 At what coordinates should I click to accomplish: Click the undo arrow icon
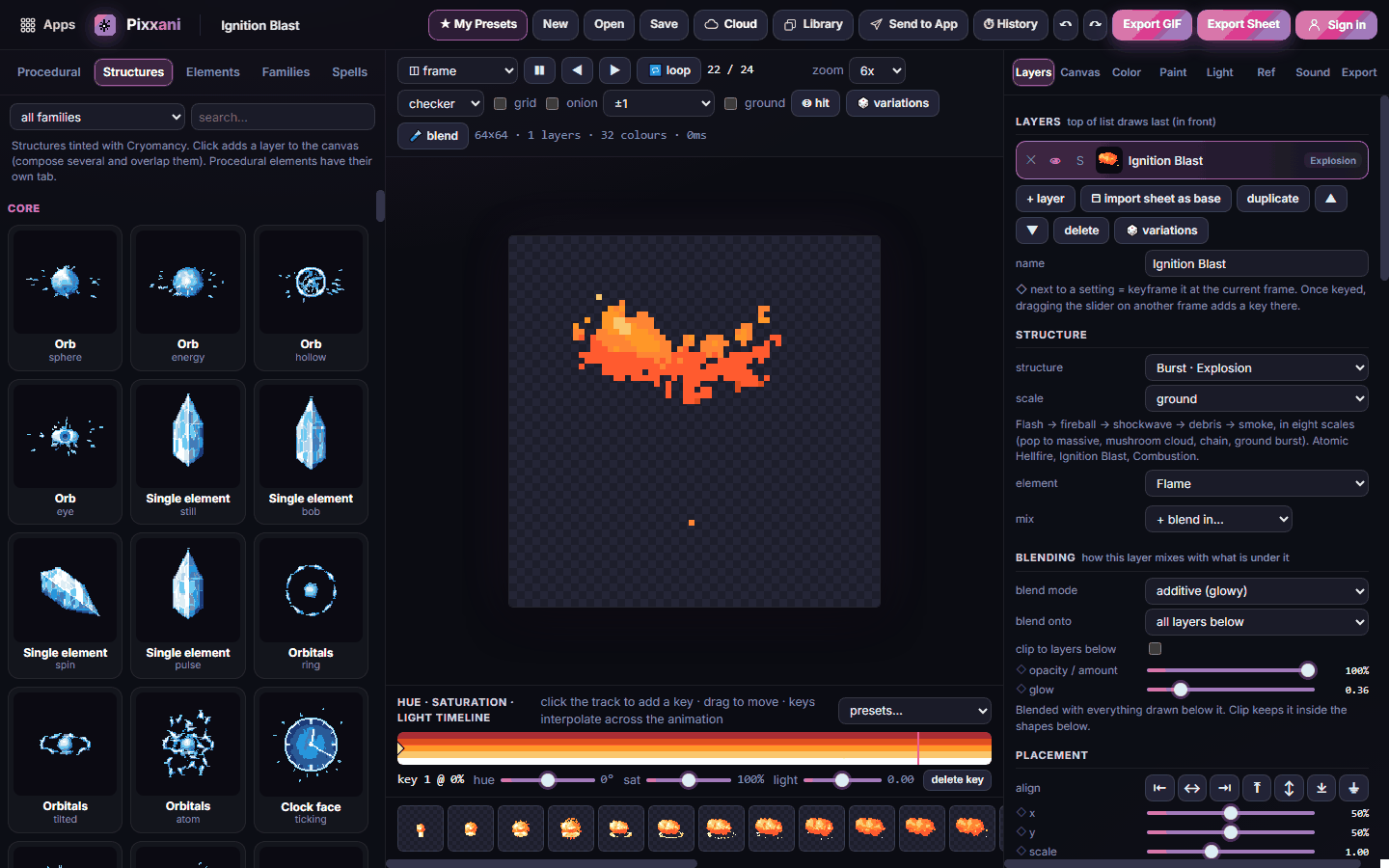(1065, 24)
